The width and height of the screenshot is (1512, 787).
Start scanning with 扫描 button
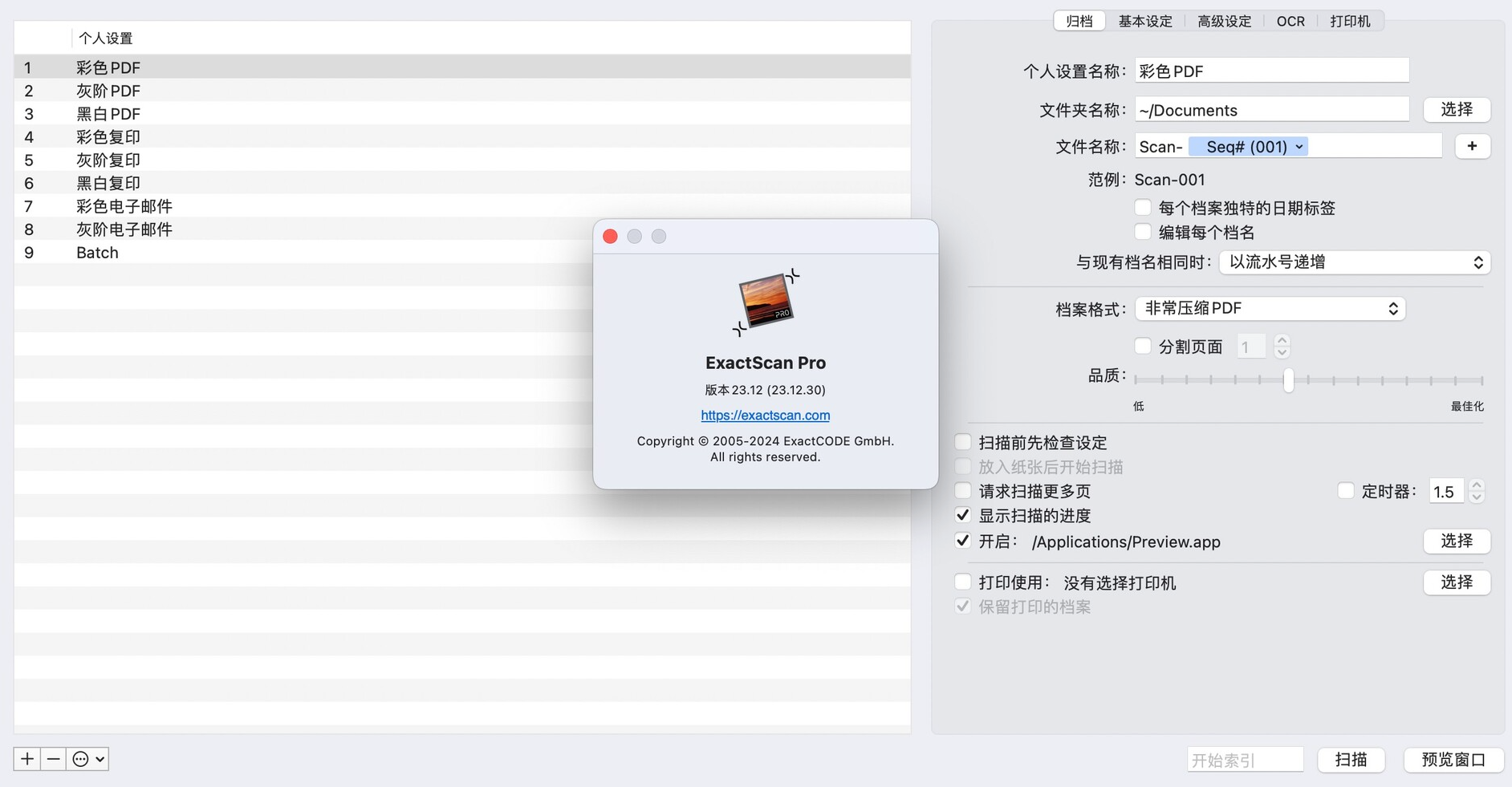point(1351,759)
